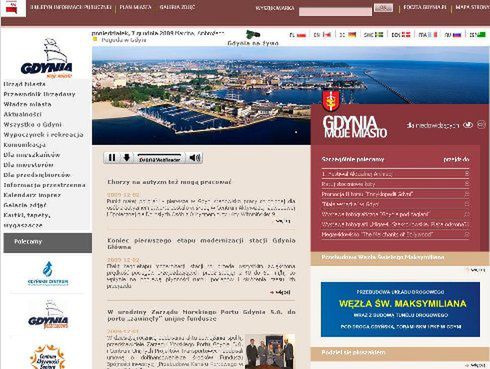Click the round icon right of the eye
The image size is (490, 369).
click(481, 124)
